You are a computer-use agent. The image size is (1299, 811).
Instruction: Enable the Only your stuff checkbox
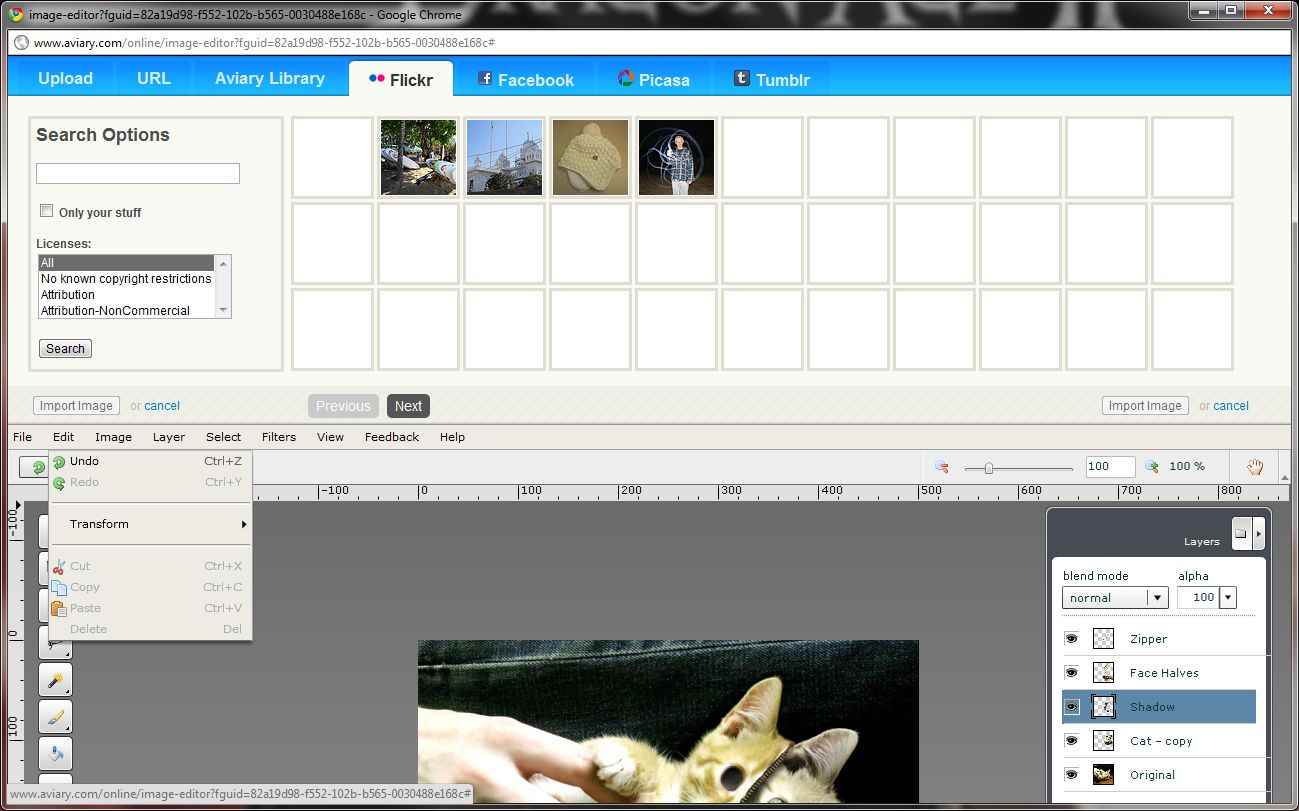coord(46,210)
